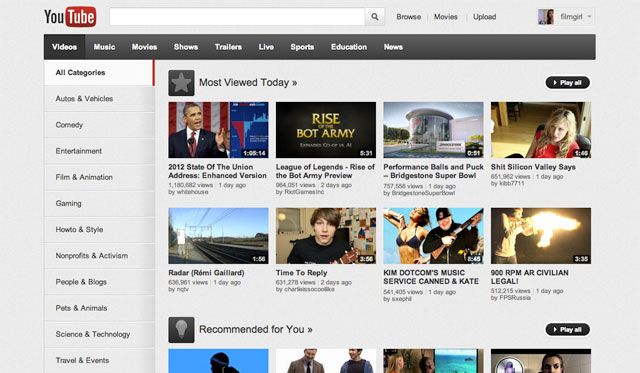Open the Upload link
Screen dimensions: 640x373
(484, 17)
